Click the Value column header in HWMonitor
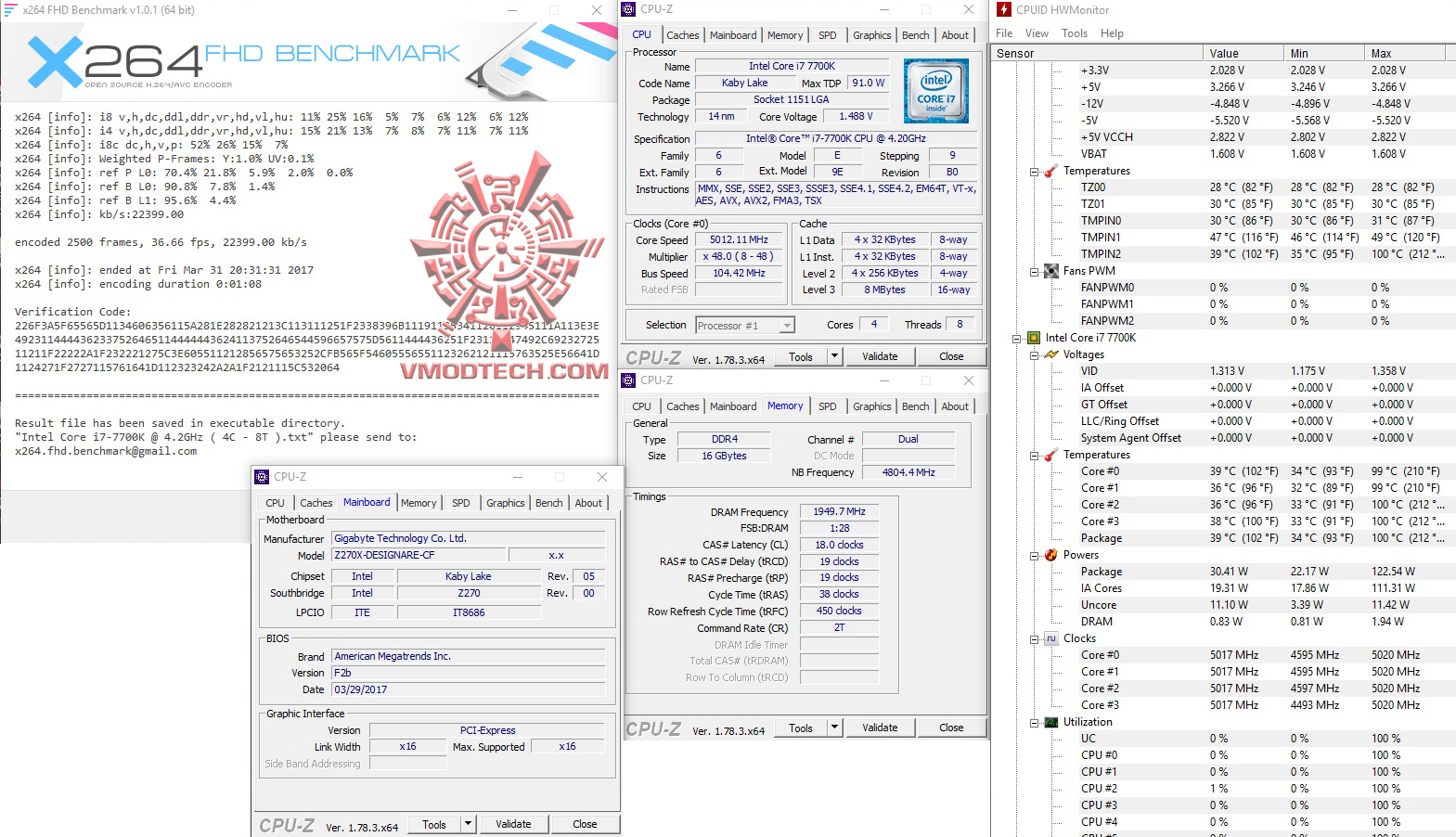 pyautogui.click(x=1243, y=53)
